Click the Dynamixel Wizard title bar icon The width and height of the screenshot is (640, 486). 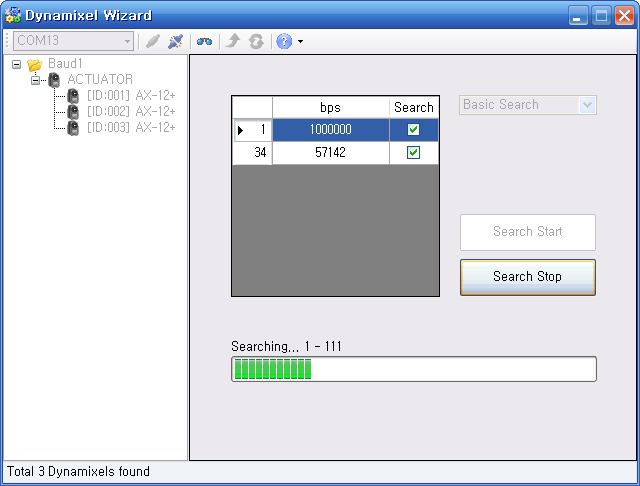coord(13,16)
